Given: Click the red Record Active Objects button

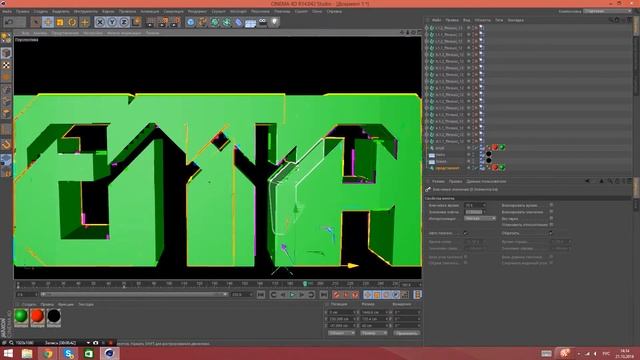Looking at the screenshot, I should (x=336, y=294).
